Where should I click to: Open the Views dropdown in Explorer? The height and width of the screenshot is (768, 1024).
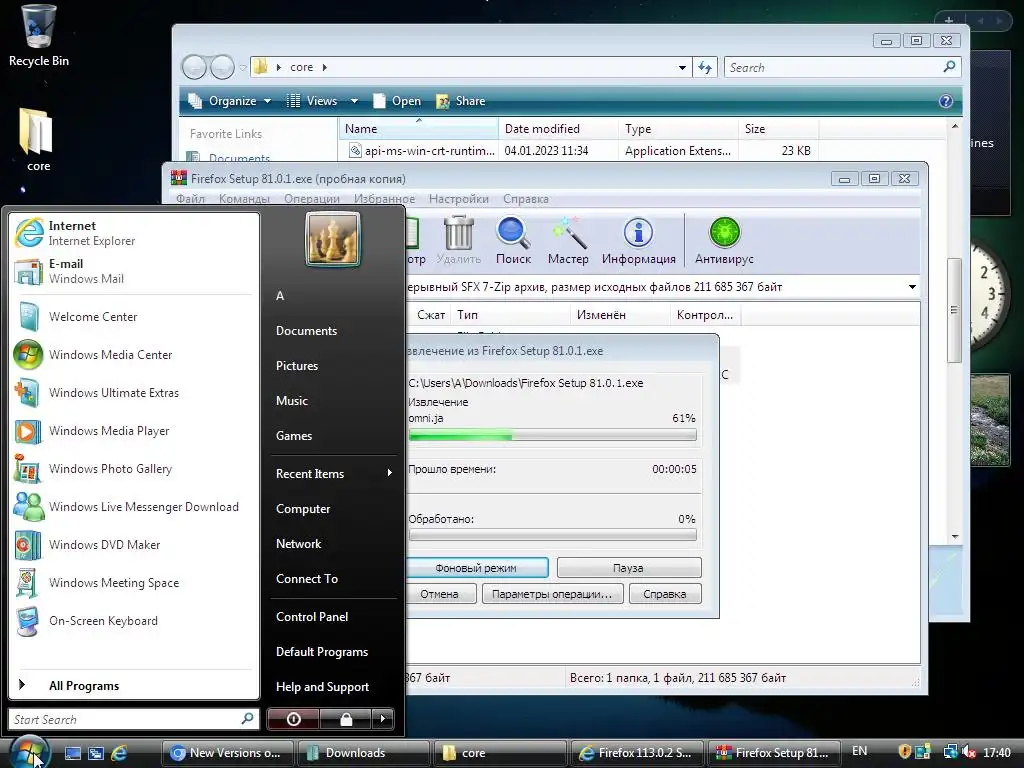pyautogui.click(x=323, y=101)
